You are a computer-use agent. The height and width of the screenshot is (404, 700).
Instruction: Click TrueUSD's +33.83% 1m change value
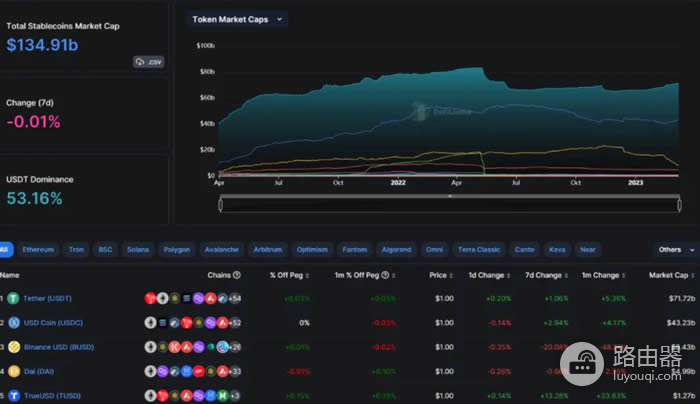tap(610, 396)
